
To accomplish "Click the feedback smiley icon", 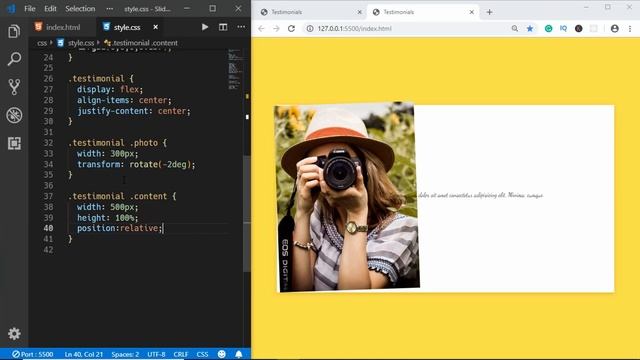I will (x=222, y=354).
